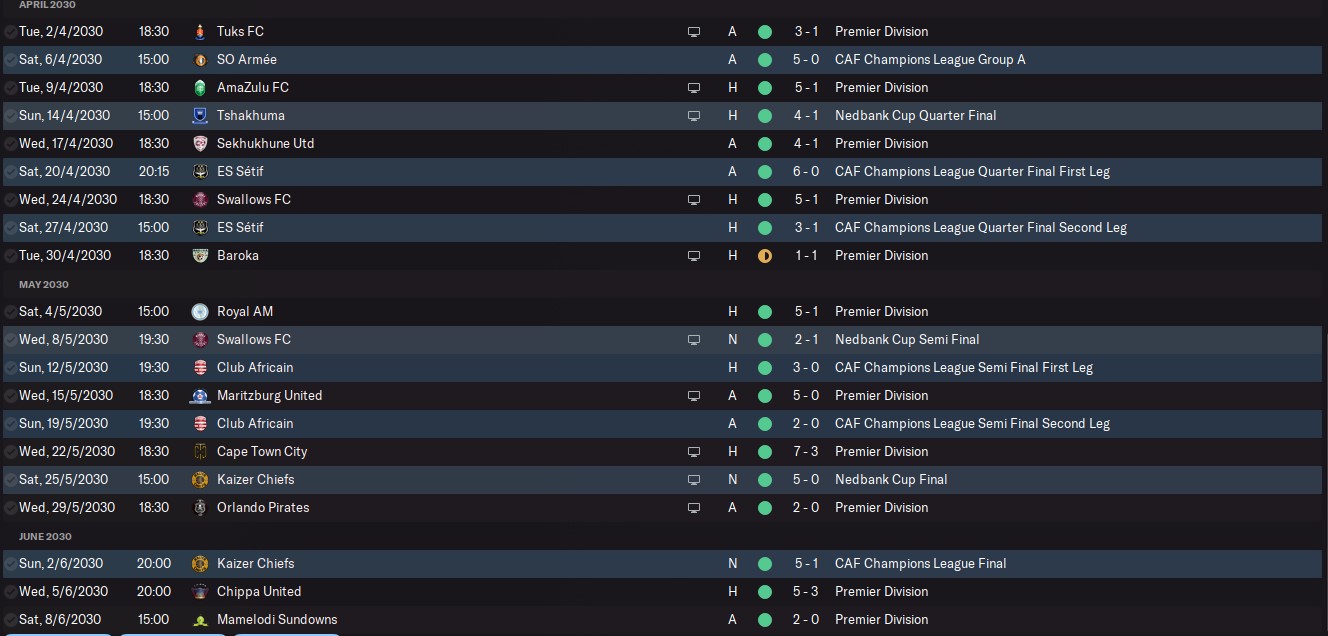Viewport: 1328px width, 636px height.
Task: Click the Maritzburg United club badge
Action: (200, 395)
